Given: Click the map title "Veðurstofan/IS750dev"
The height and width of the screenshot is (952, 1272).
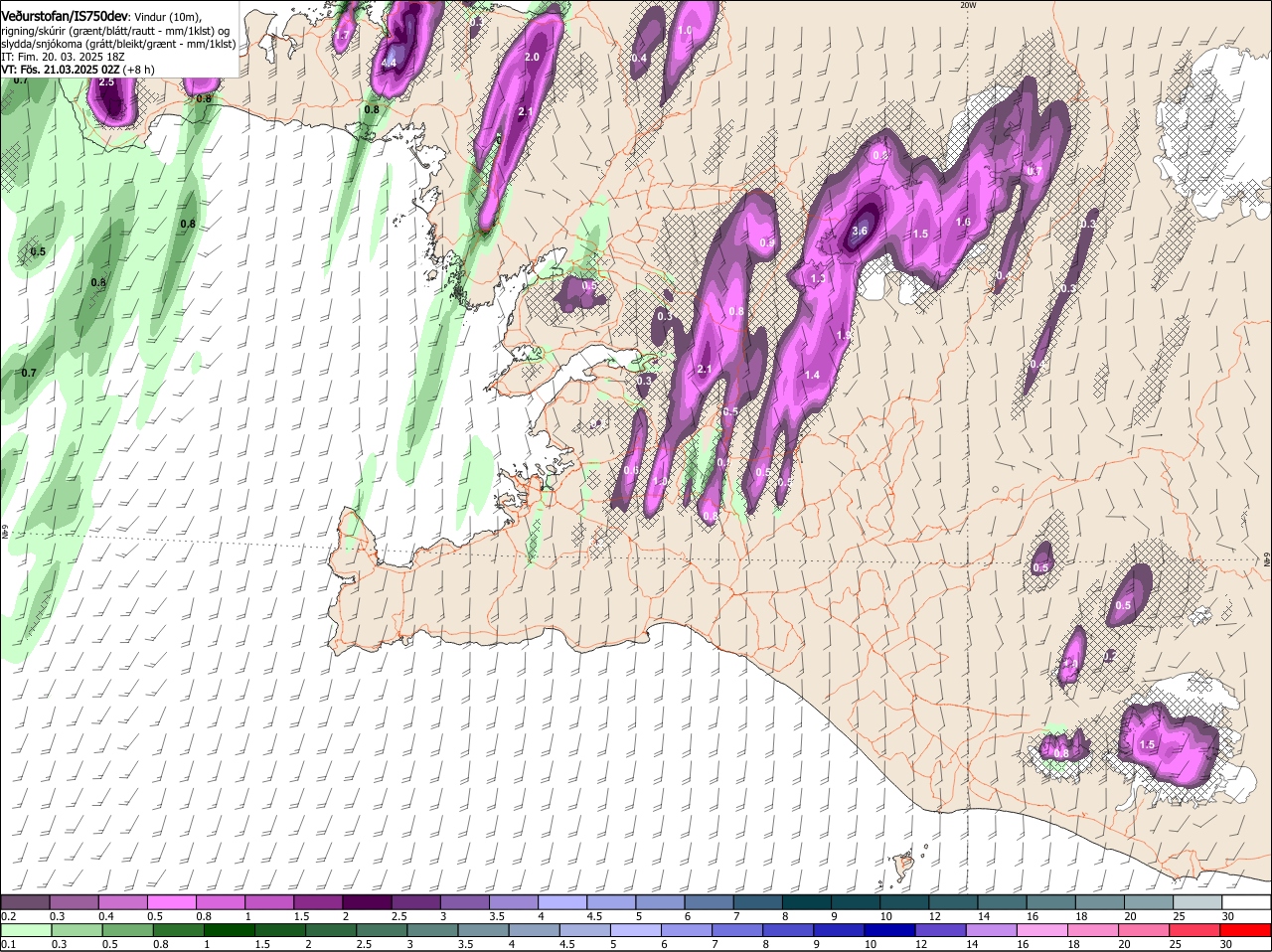Looking at the screenshot, I should 65,16.
